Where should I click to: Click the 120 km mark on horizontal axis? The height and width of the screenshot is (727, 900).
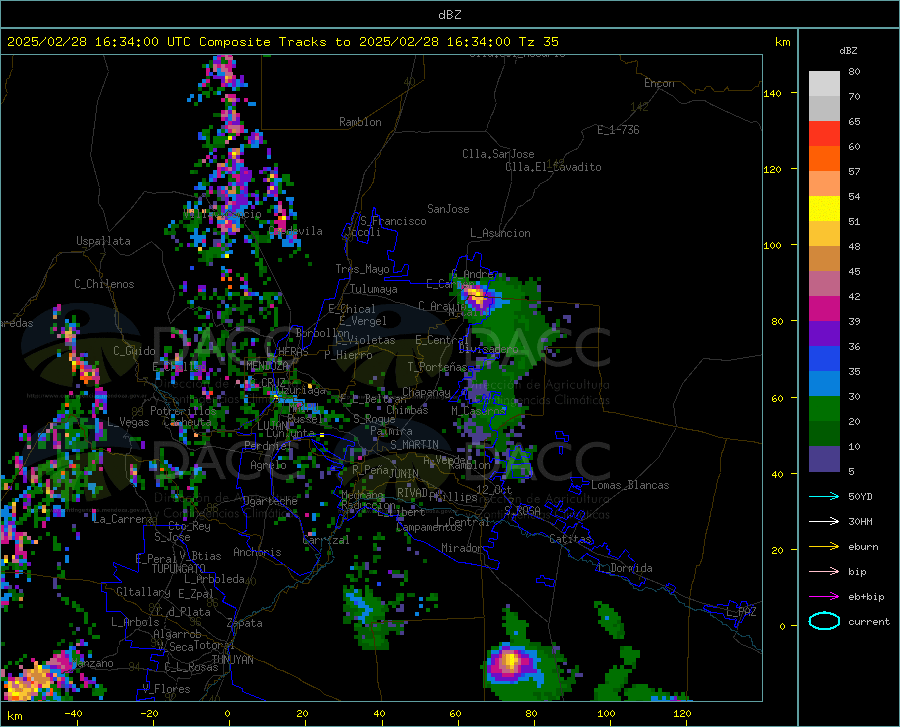682,713
